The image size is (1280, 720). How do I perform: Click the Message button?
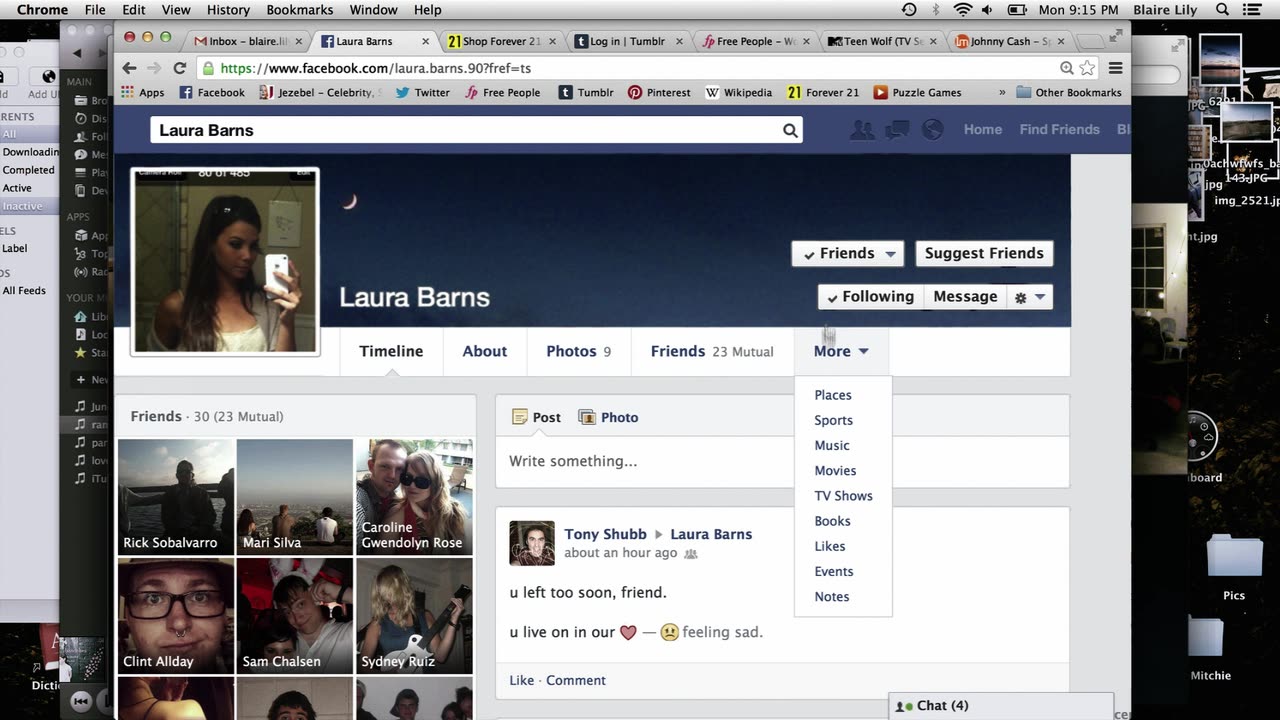pos(965,296)
